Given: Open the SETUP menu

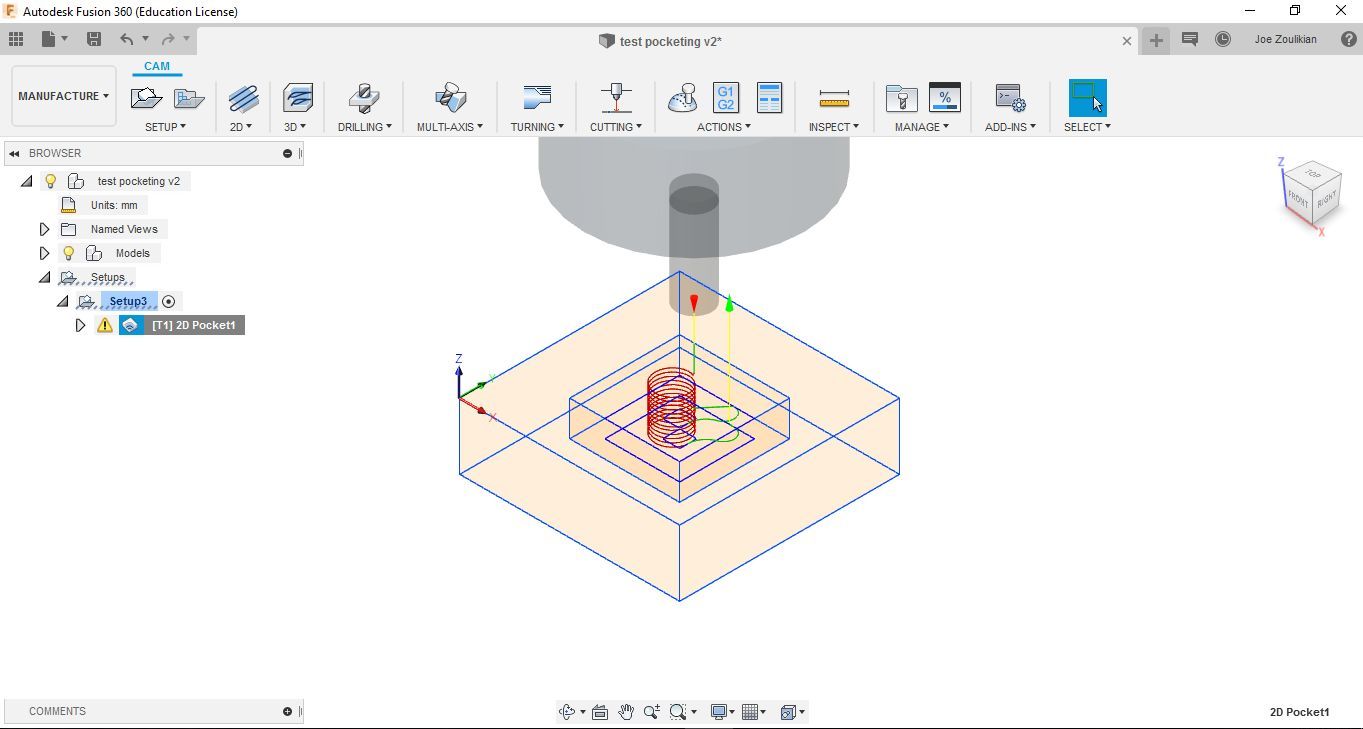Looking at the screenshot, I should pos(165,127).
